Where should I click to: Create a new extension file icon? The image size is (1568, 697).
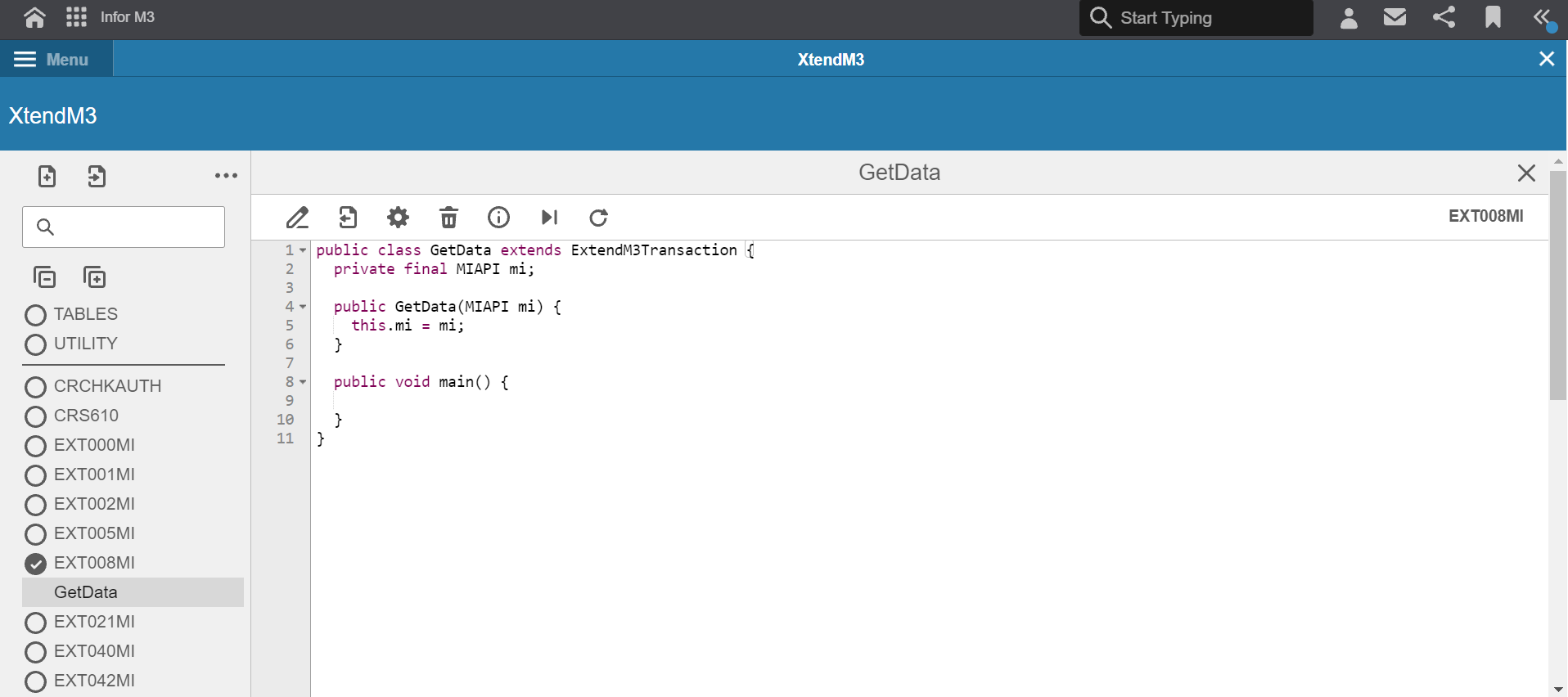pos(47,176)
